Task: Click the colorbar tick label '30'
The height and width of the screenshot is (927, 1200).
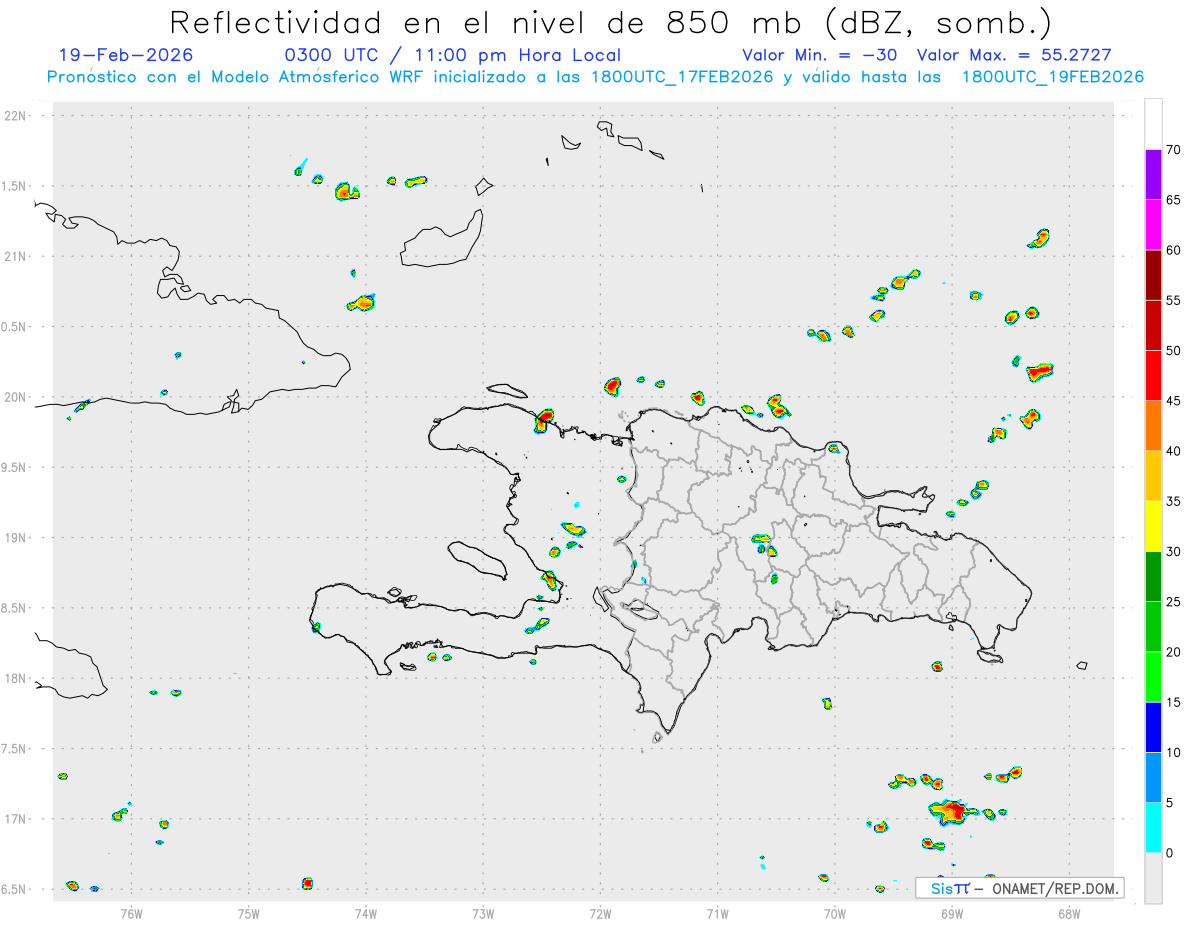Action: (1175, 552)
